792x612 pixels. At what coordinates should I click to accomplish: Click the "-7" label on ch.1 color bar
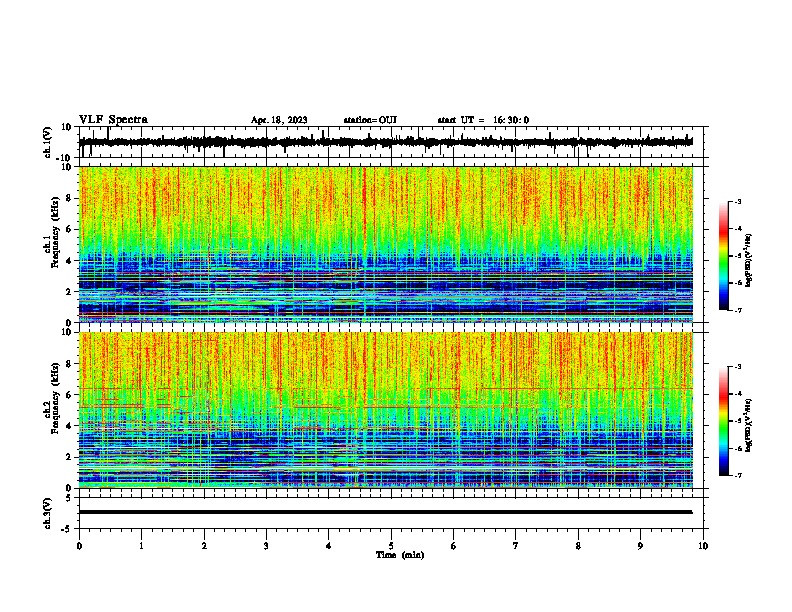pos(737,310)
